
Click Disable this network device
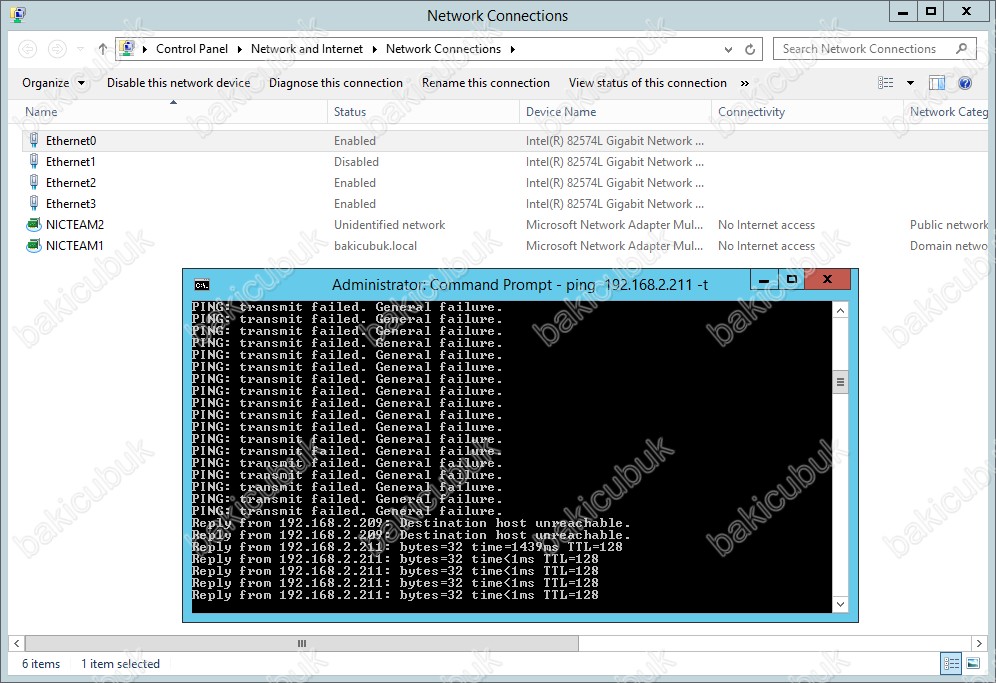point(178,83)
